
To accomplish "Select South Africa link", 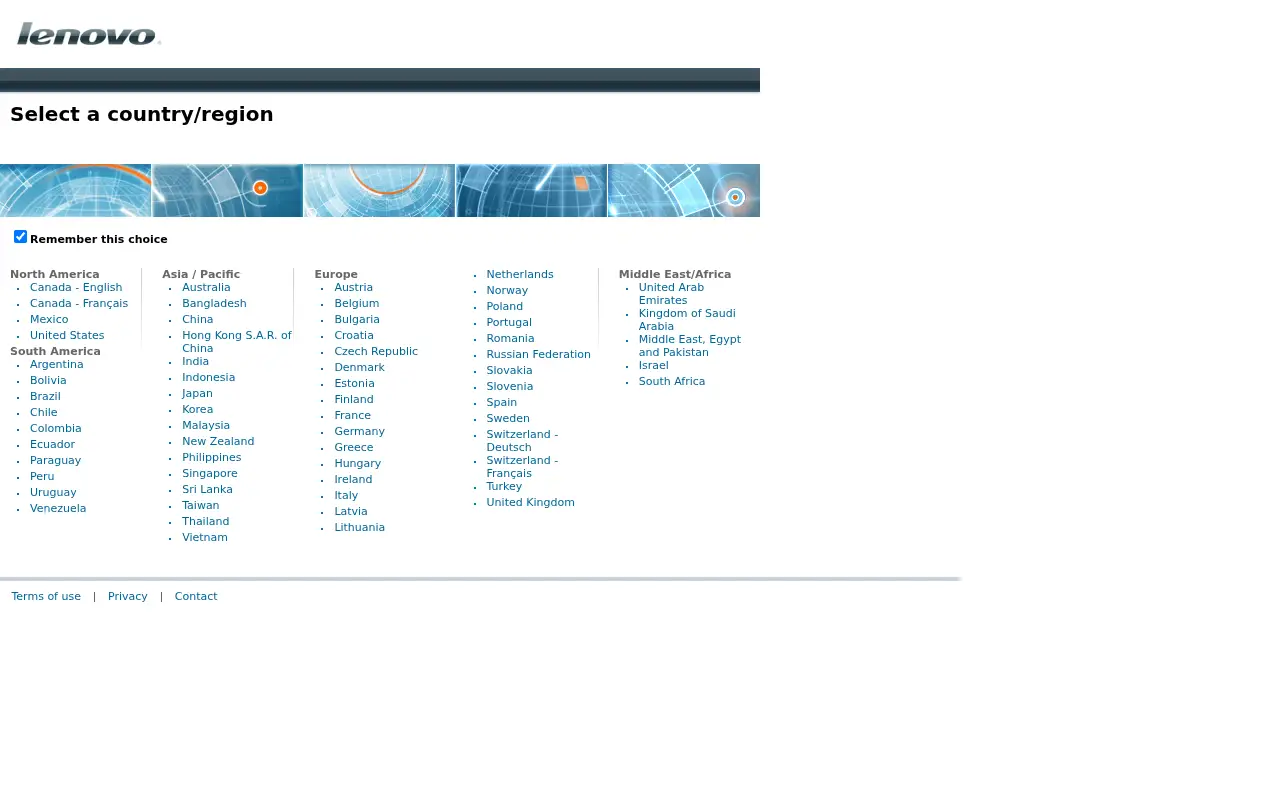I will click(672, 382).
